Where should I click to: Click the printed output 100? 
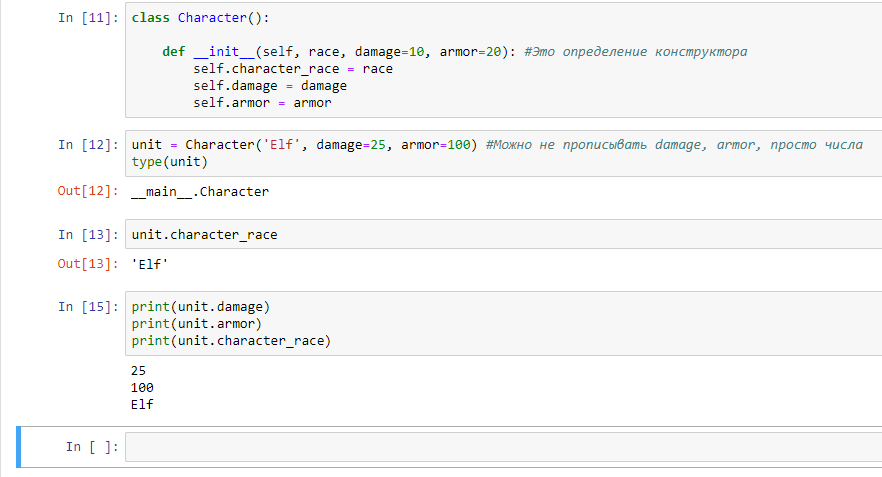pyautogui.click(x=142, y=388)
